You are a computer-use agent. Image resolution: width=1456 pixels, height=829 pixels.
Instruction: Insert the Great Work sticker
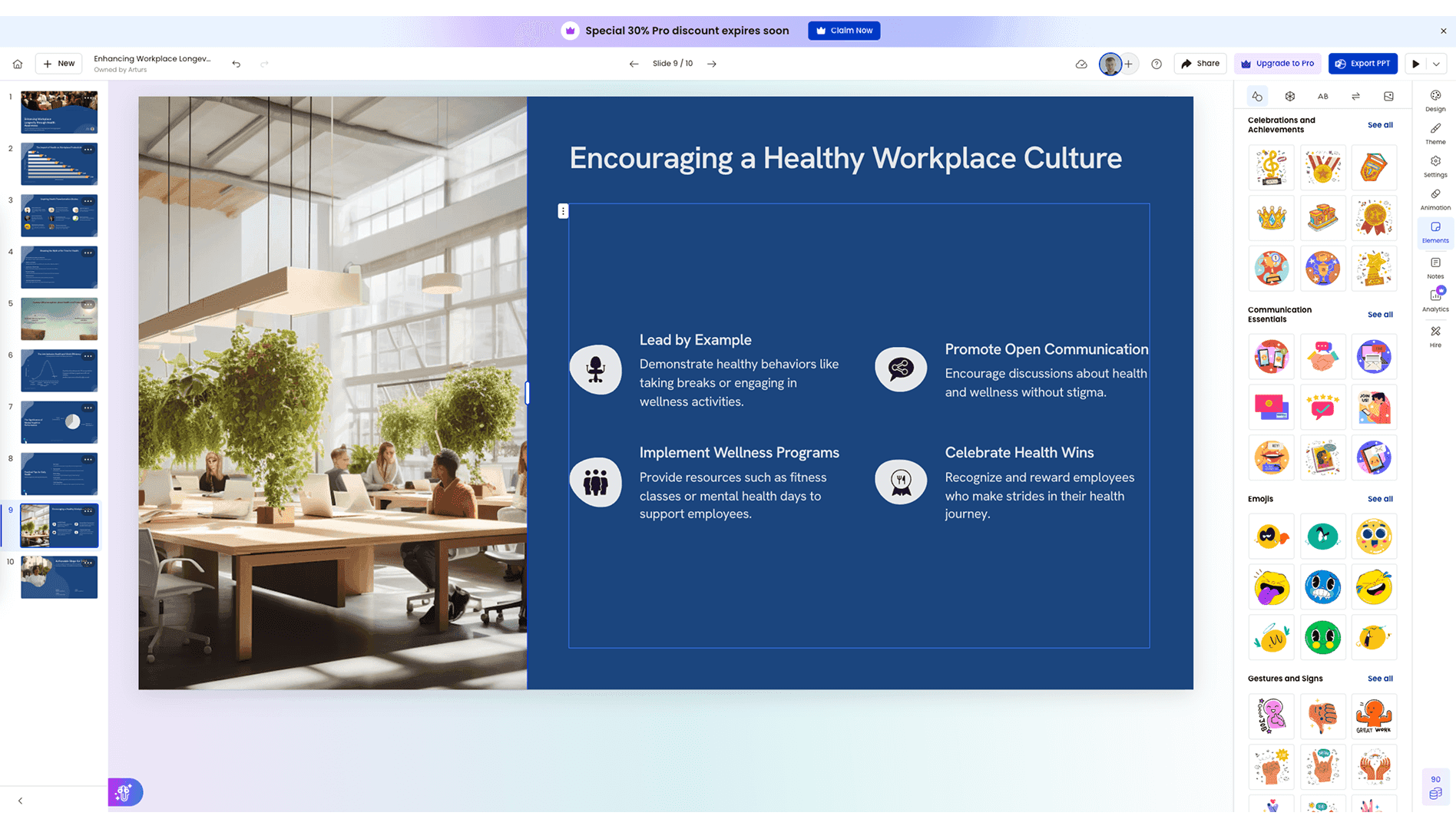pyautogui.click(x=1374, y=717)
